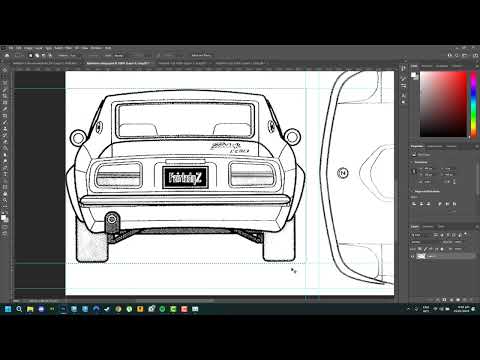The width and height of the screenshot is (480, 360).
Task: Open the Image menu
Action: 28,48
